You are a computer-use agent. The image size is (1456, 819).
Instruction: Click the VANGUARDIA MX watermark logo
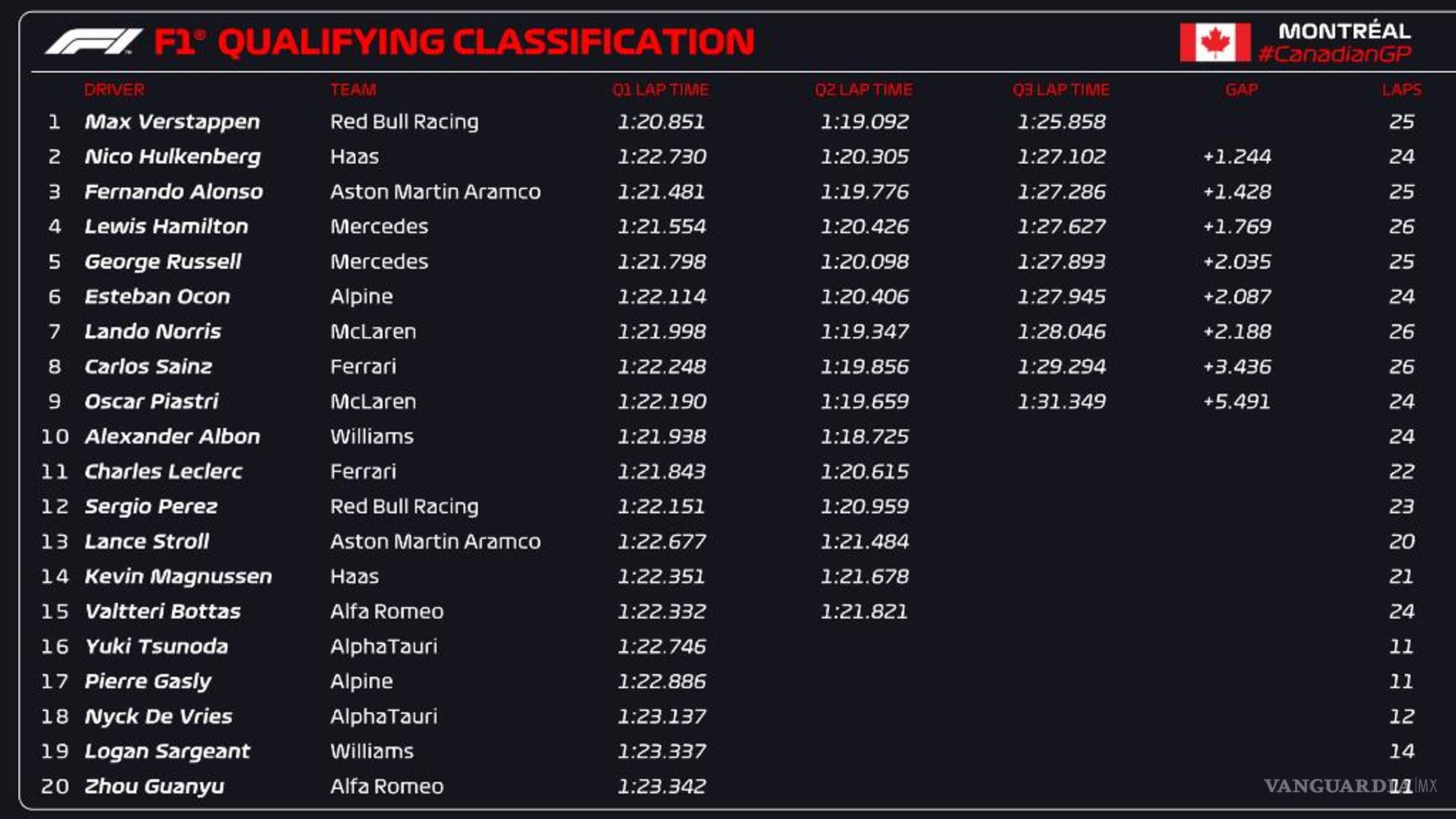tap(1350, 786)
